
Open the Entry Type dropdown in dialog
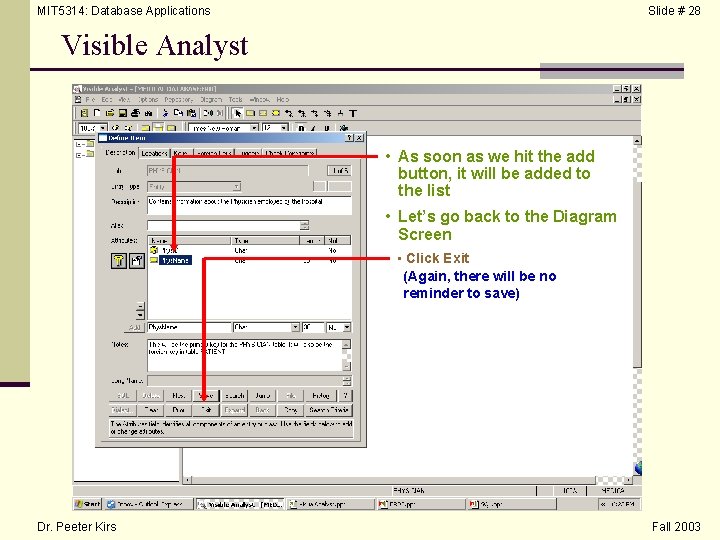click(x=236, y=186)
